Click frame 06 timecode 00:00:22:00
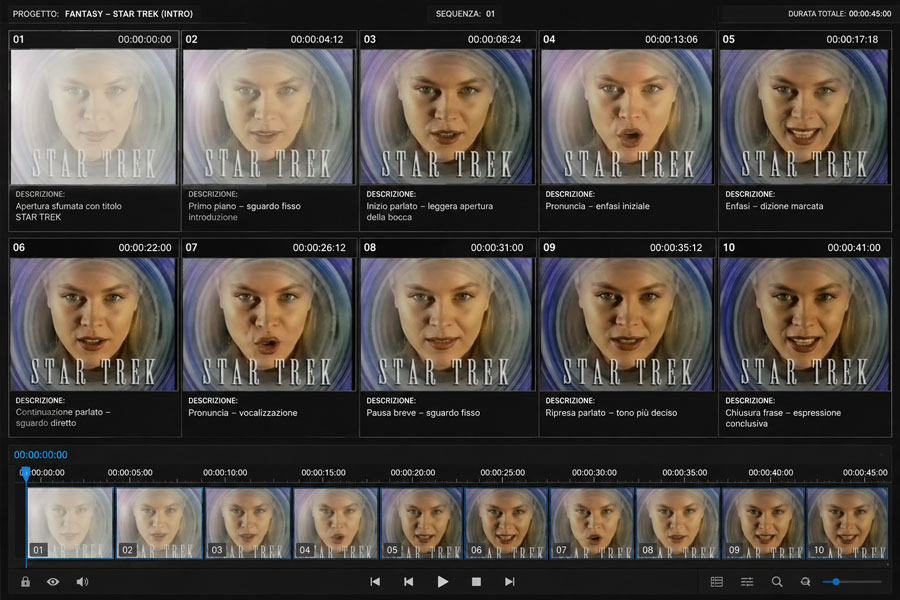The image size is (900, 600). click(x=145, y=247)
